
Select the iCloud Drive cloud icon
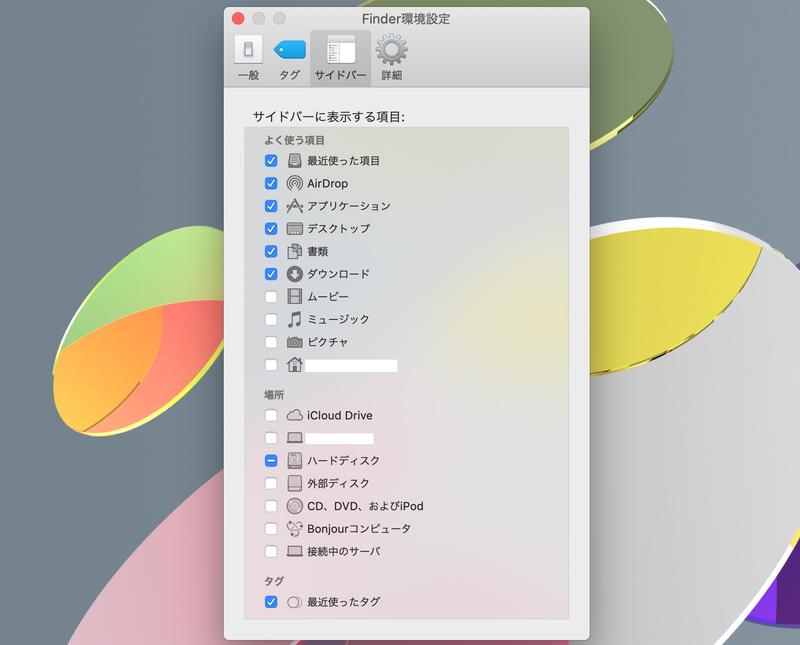pos(294,415)
